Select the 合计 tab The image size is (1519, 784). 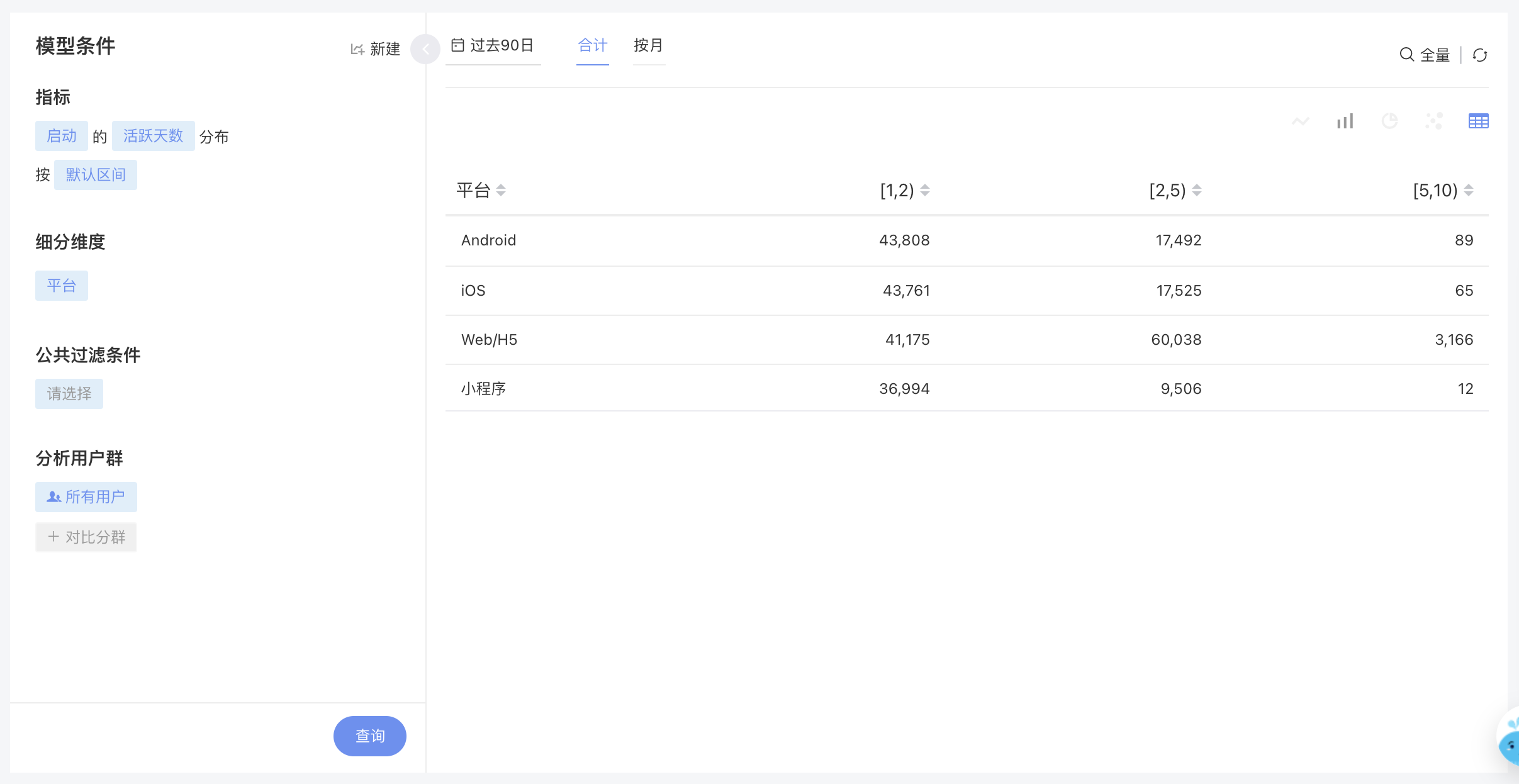point(593,45)
